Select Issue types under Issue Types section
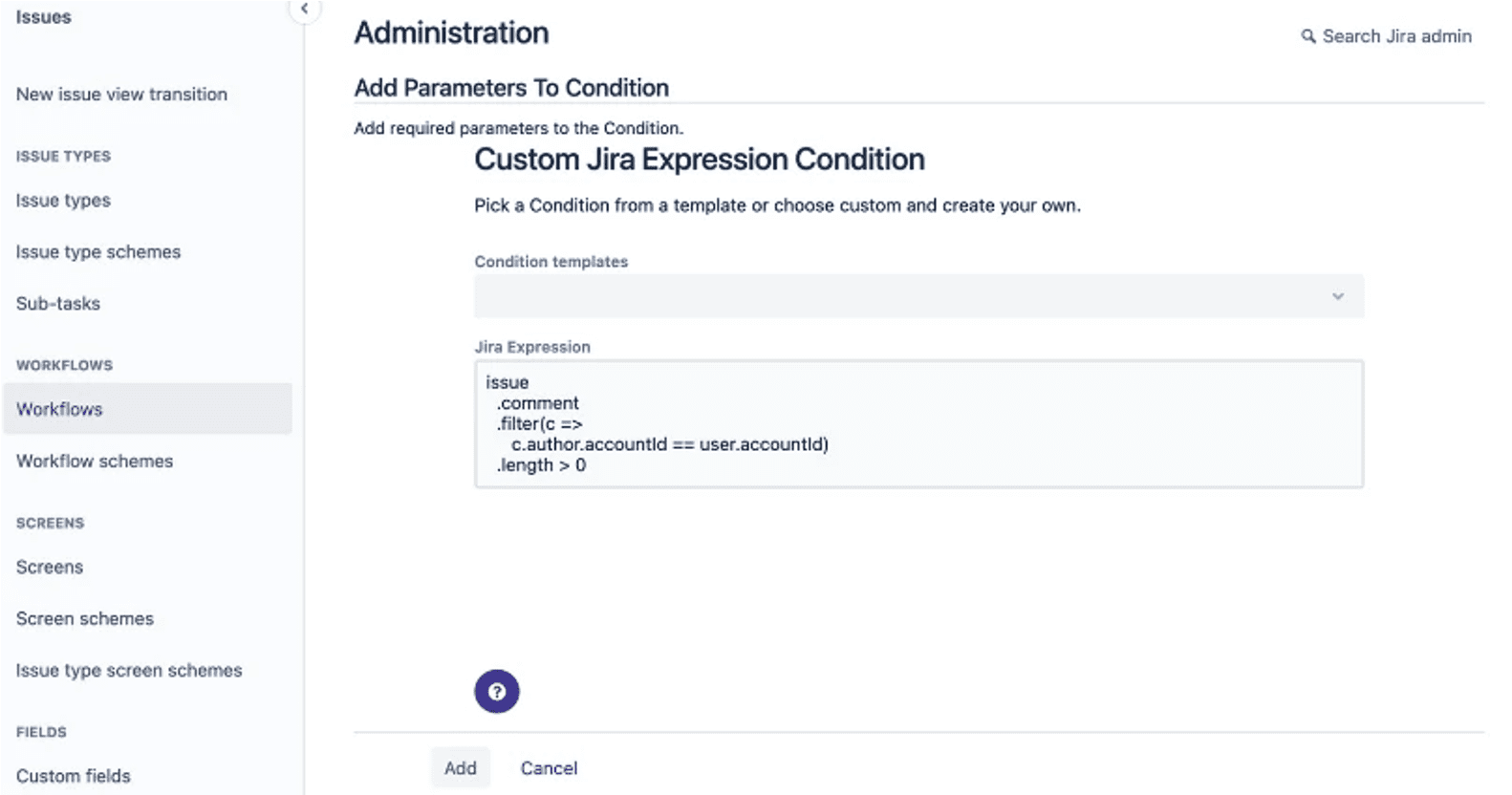 pos(62,201)
